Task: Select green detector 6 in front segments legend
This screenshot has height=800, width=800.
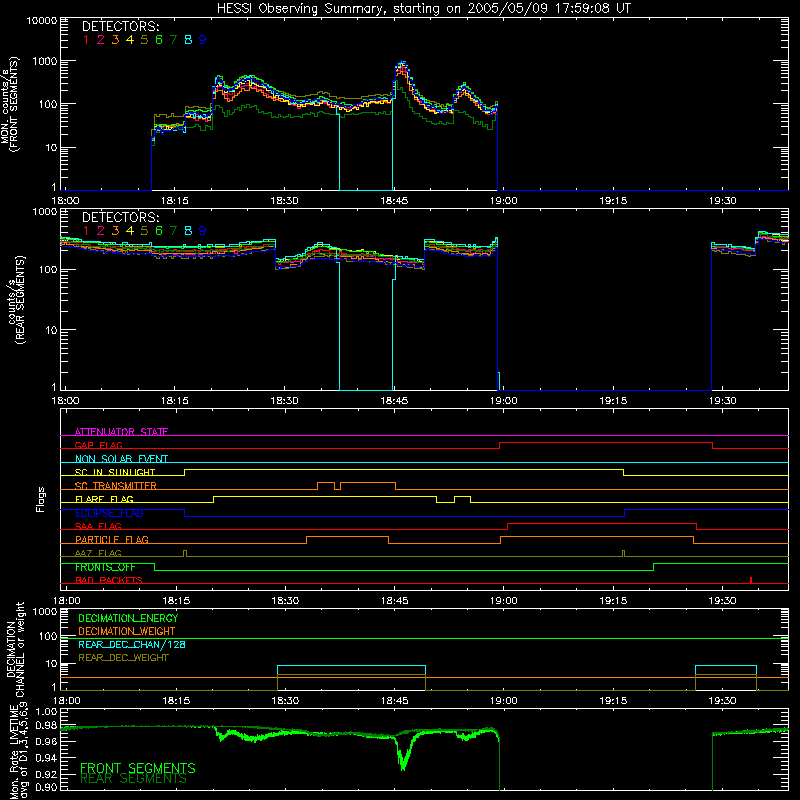Action: 159,40
